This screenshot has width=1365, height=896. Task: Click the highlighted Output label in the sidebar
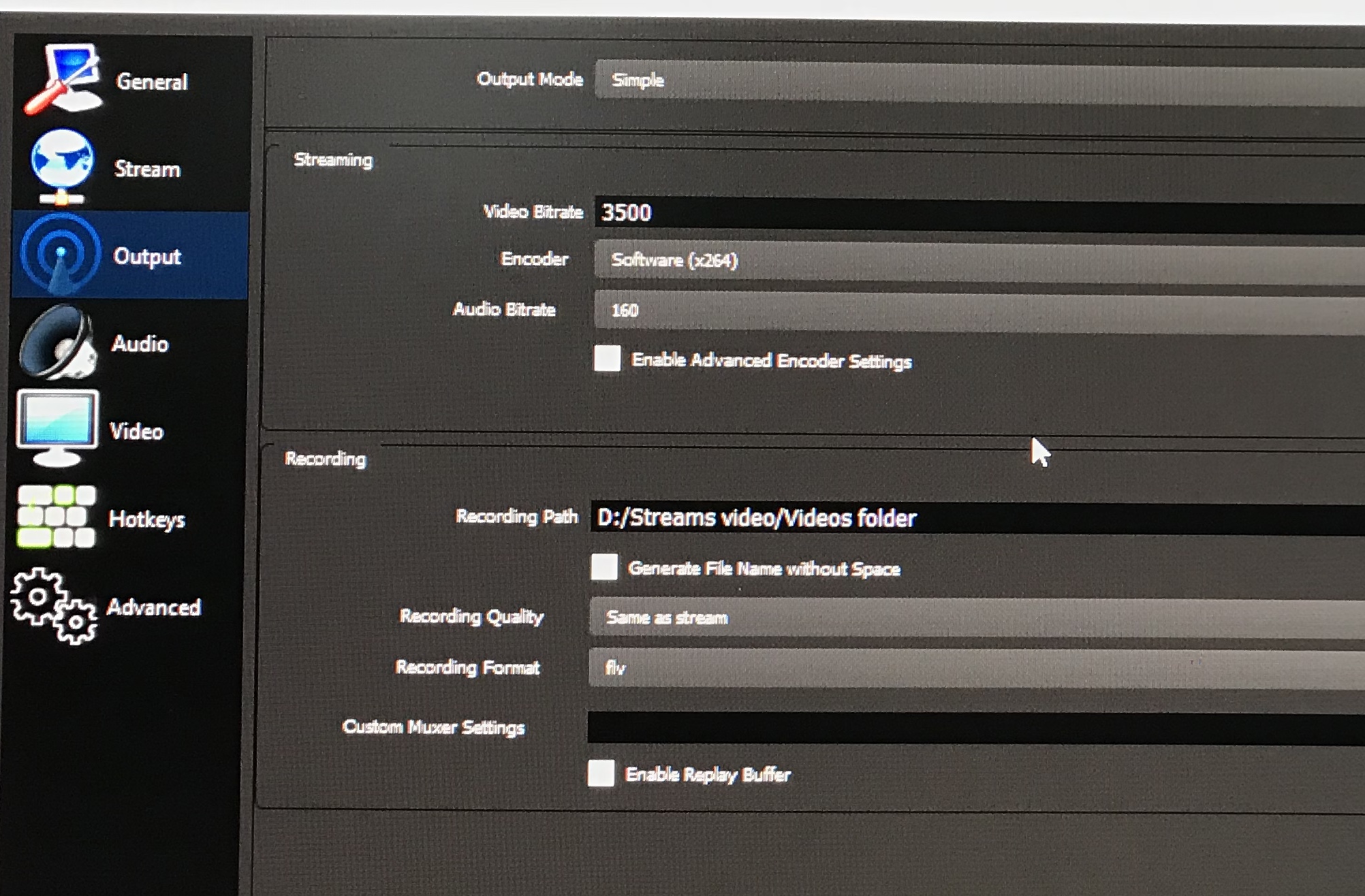coord(148,257)
